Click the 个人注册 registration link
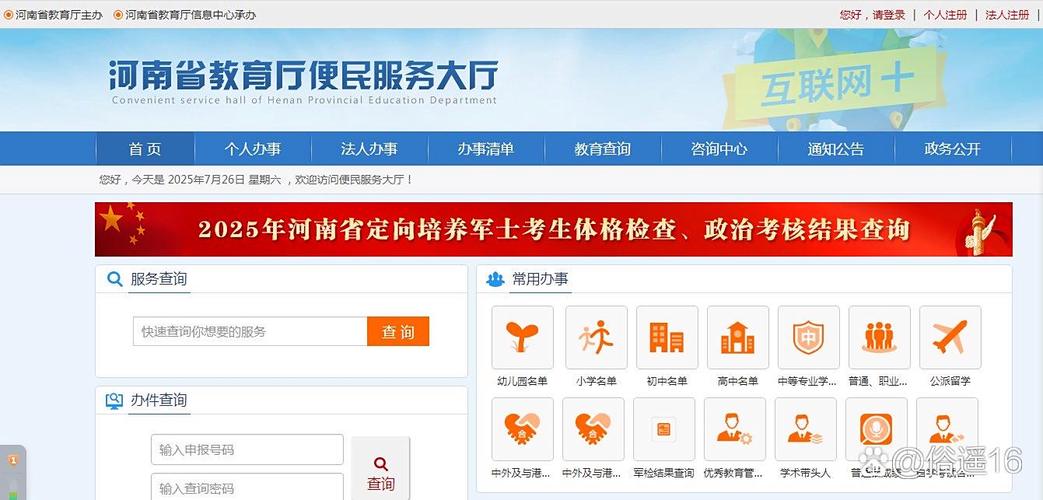The width and height of the screenshot is (1043, 500). pos(945,15)
